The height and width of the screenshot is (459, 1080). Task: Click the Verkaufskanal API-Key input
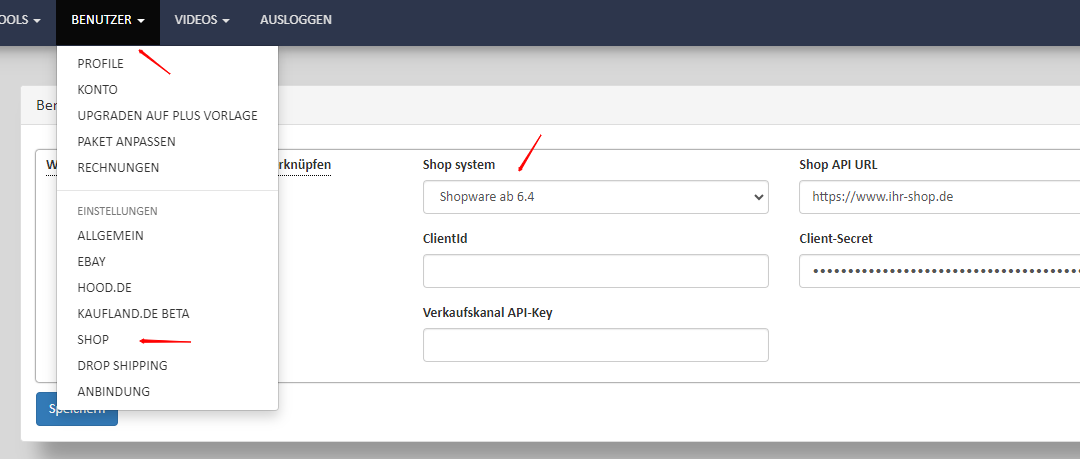point(595,345)
